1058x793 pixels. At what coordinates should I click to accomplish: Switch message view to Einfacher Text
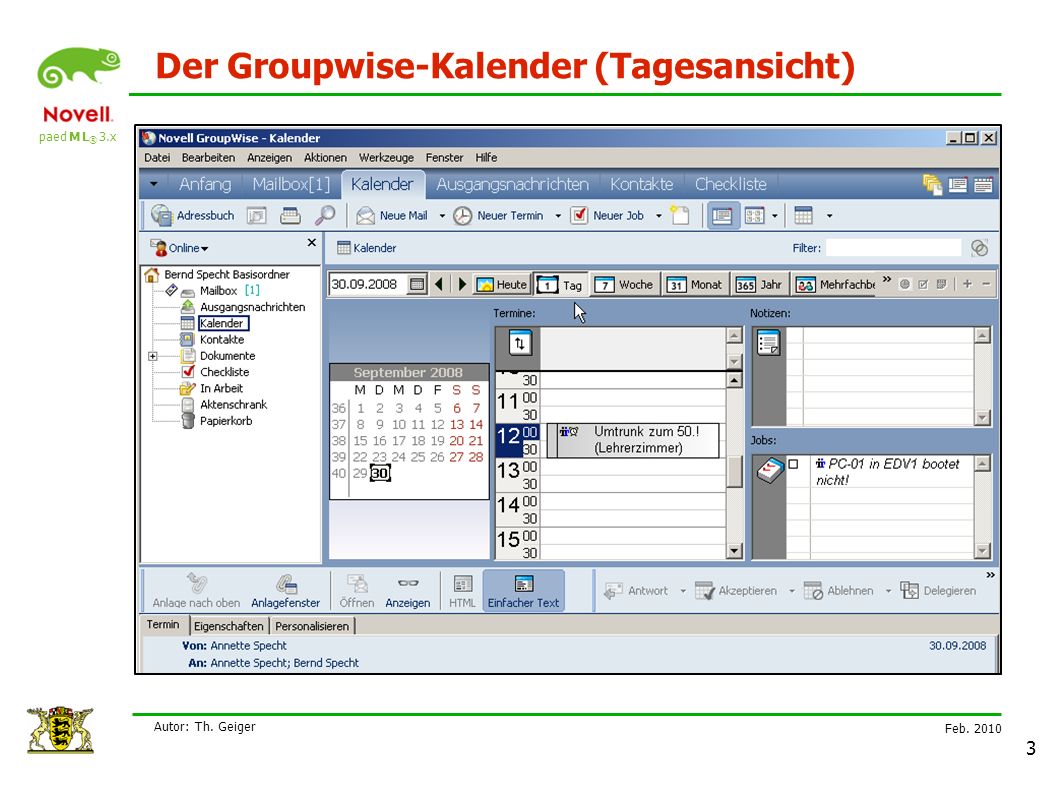point(524,591)
